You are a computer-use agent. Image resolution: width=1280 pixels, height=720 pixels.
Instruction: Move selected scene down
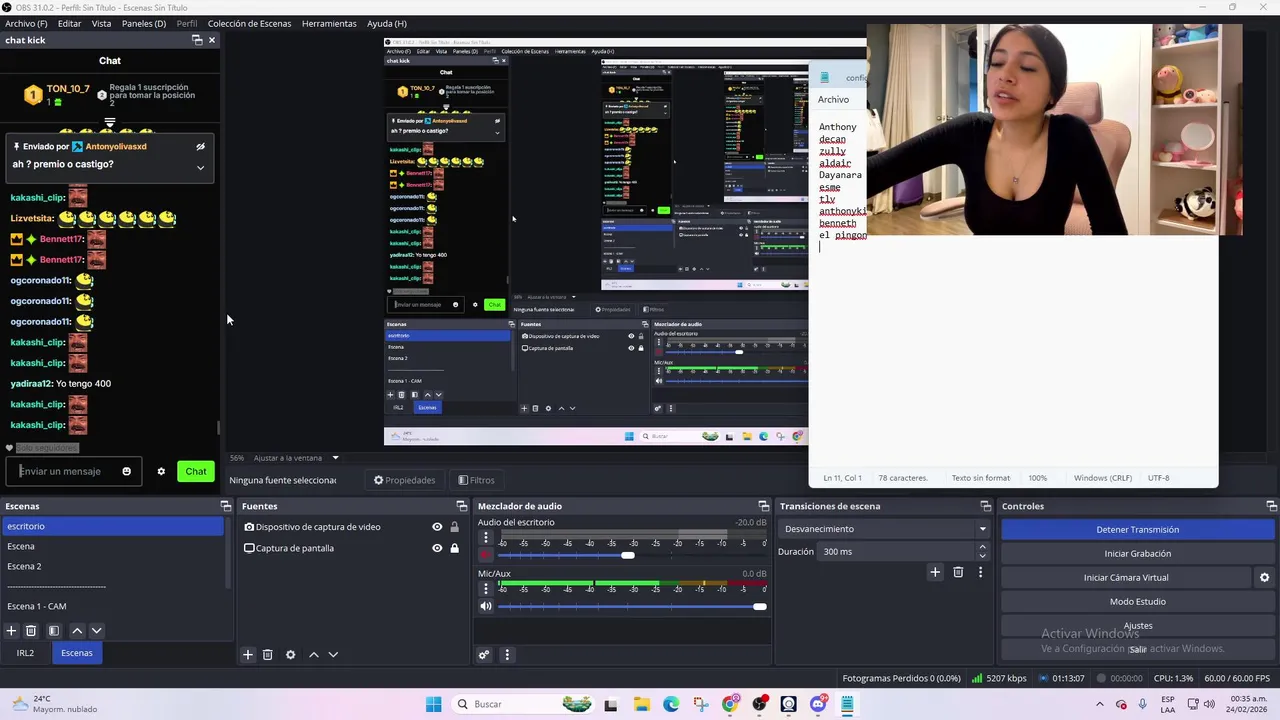click(96, 631)
